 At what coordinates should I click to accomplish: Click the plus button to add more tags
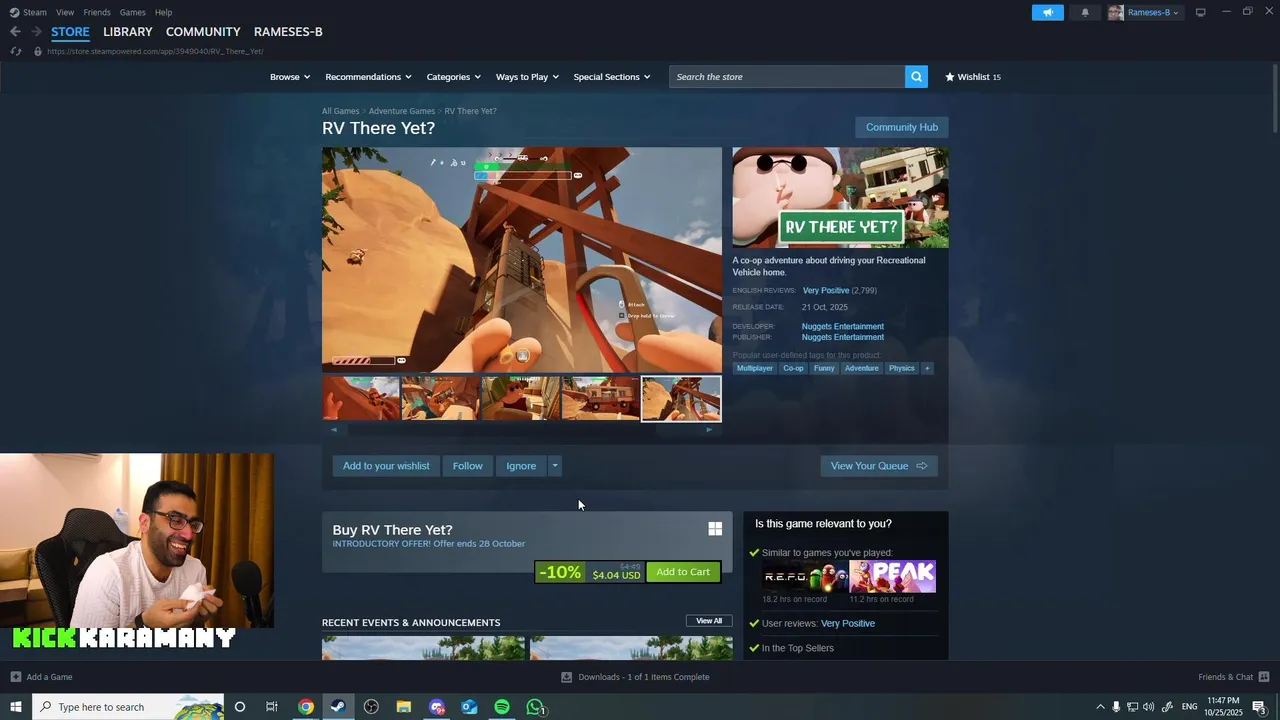(x=927, y=368)
